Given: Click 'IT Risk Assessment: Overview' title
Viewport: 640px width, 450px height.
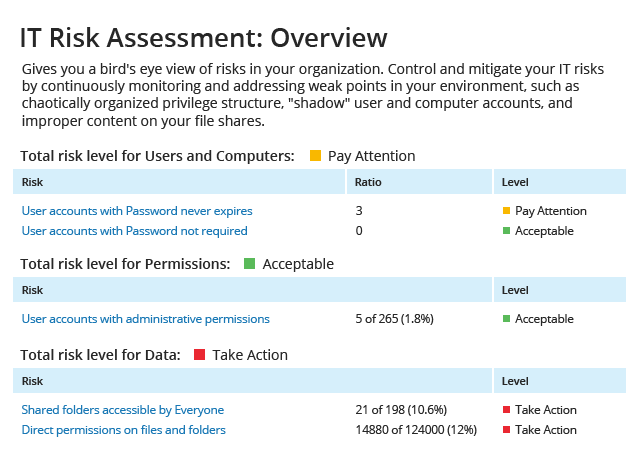Looking at the screenshot, I should point(204,38).
